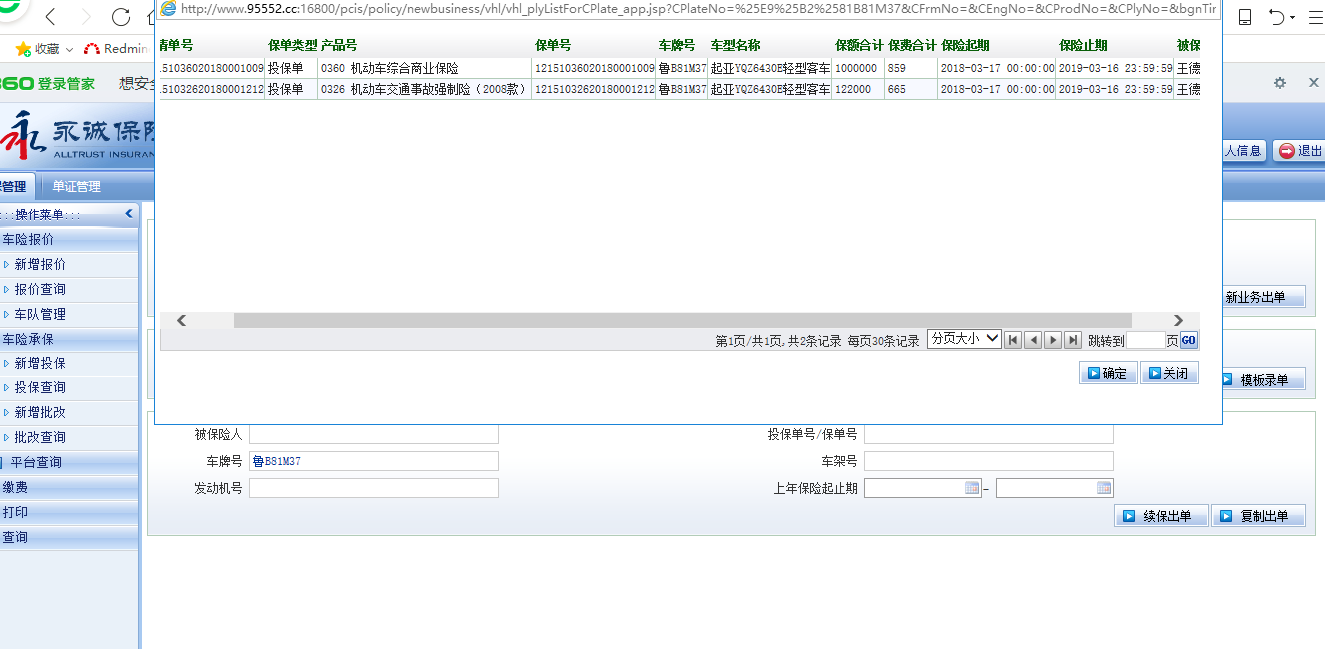The height and width of the screenshot is (649, 1325).
Task: Expand the 缴费 menu section
Action: coord(69,487)
